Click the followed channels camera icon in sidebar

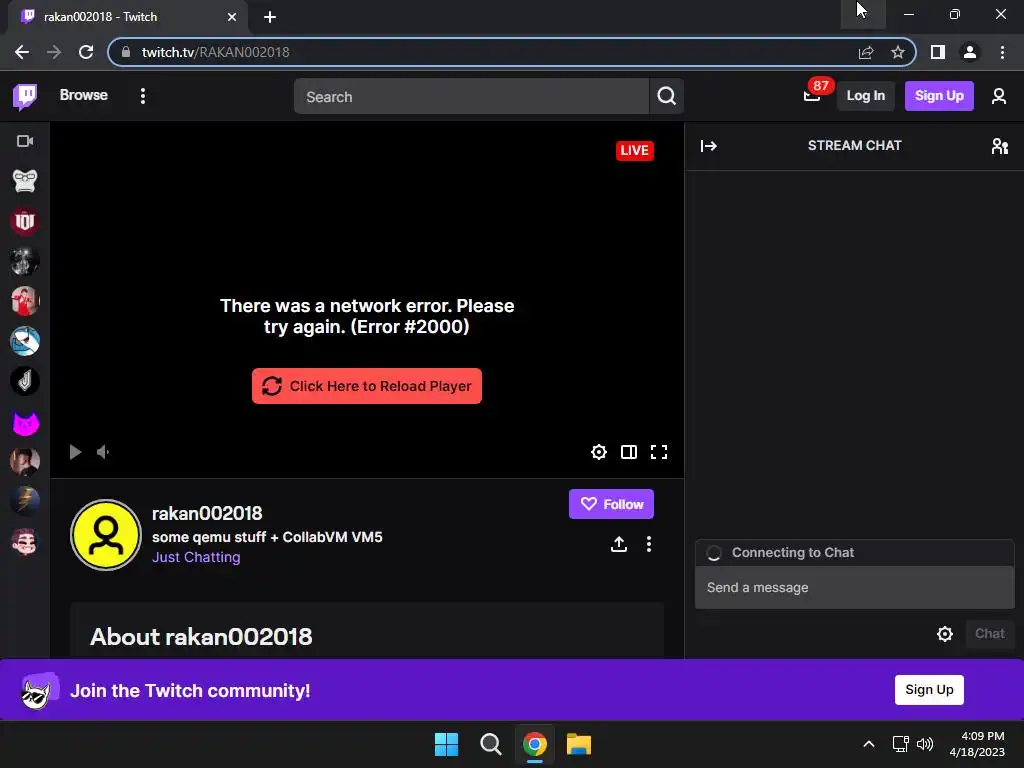coord(25,141)
